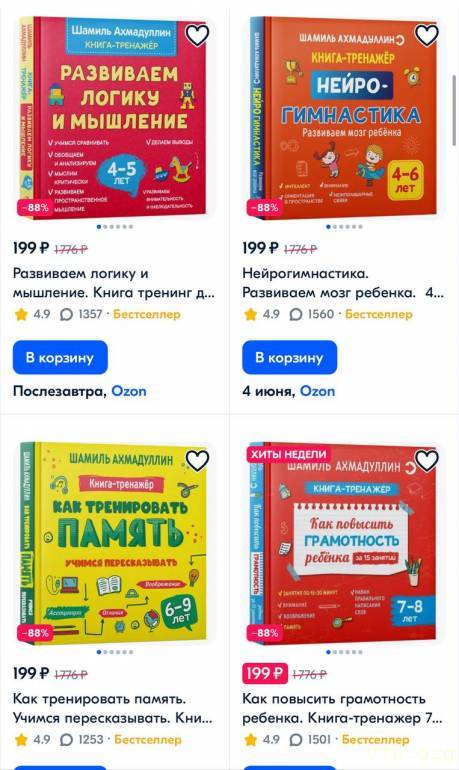The width and height of the screenshot is (459, 770).
Task: Open Как тренировать память product title
Action: (113, 709)
